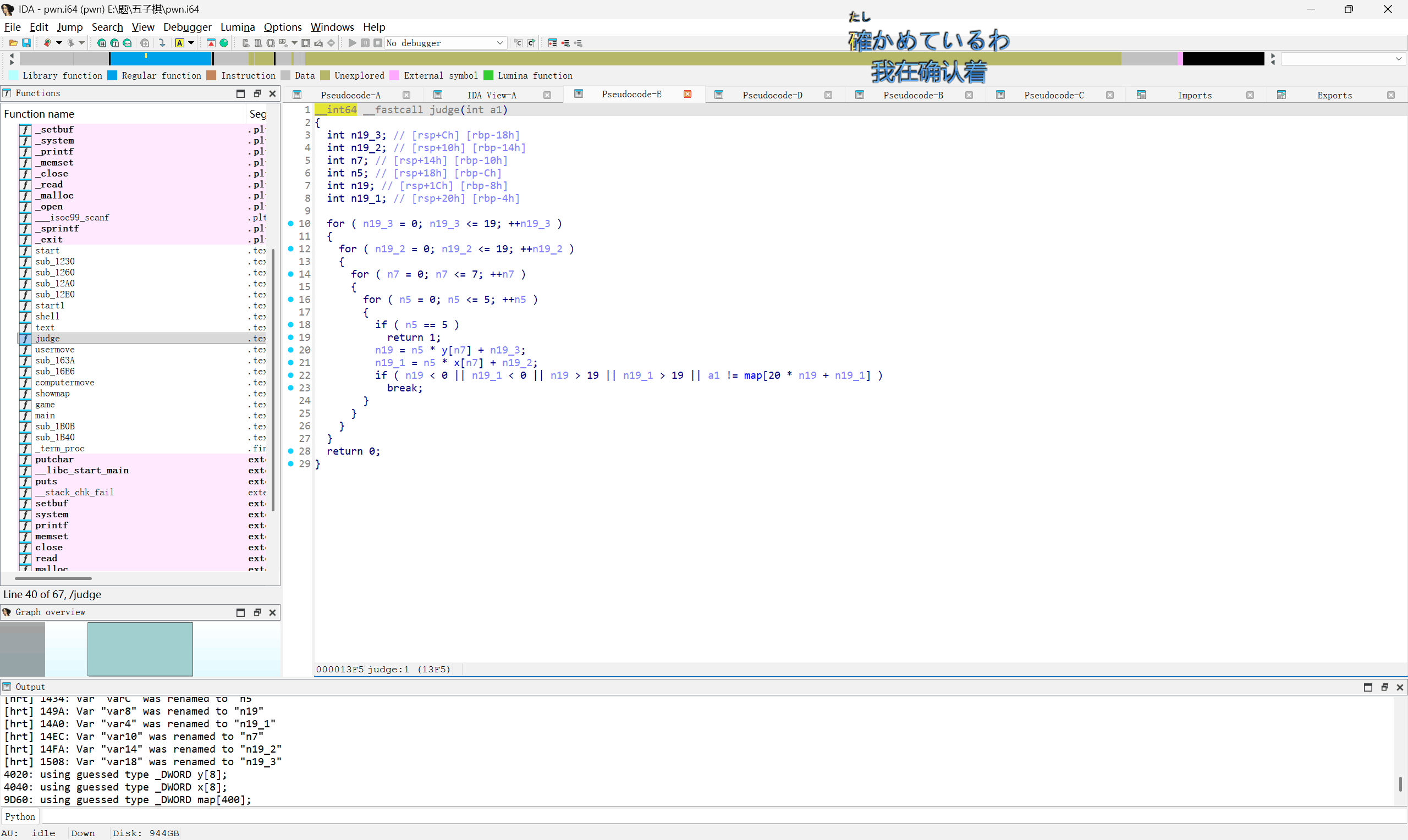Image resolution: width=1408 pixels, height=840 pixels.
Task: Toggle breakpoint dot on line 22
Action: coord(290,375)
